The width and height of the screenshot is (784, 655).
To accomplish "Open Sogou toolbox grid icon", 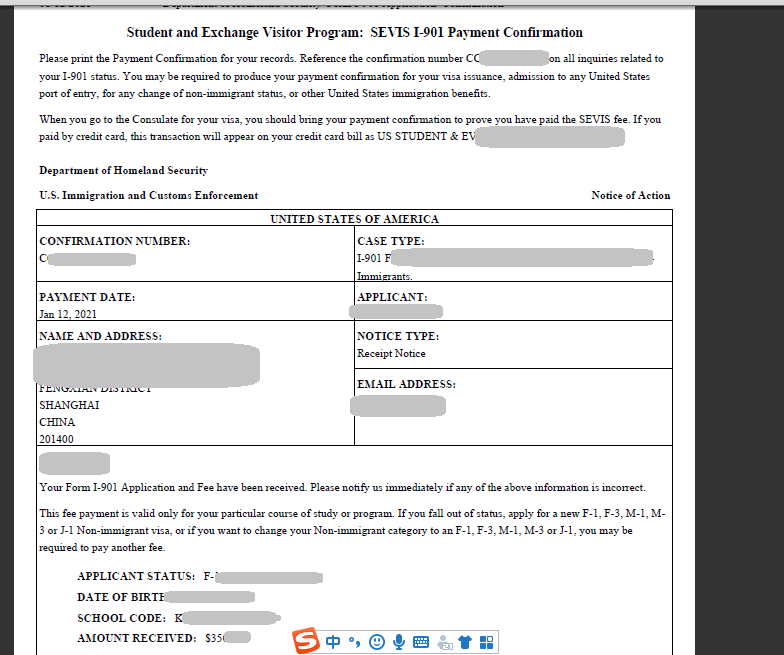I will point(486,642).
